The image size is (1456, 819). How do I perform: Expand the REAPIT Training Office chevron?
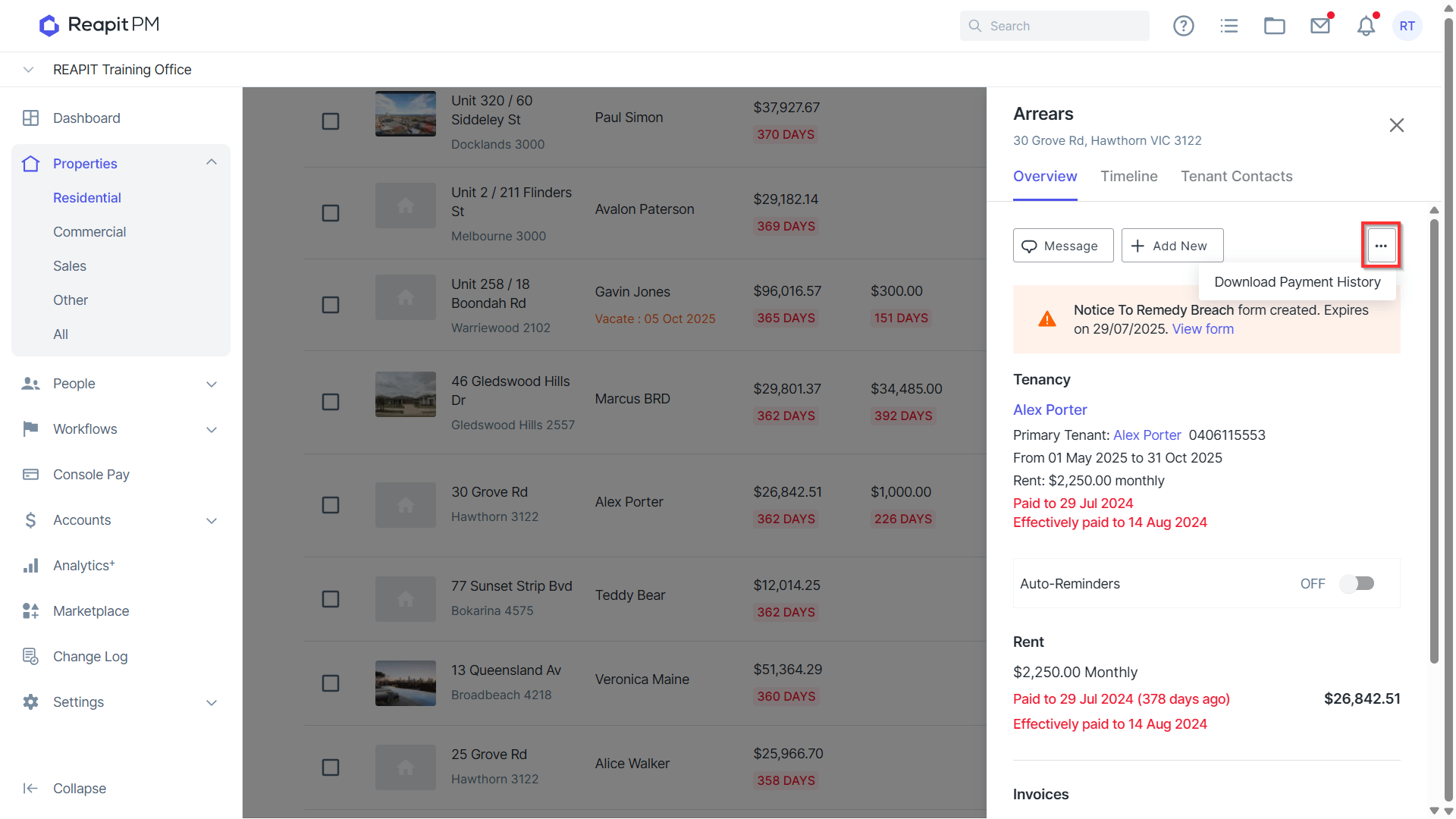pyautogui.click(x=28, y=70)
